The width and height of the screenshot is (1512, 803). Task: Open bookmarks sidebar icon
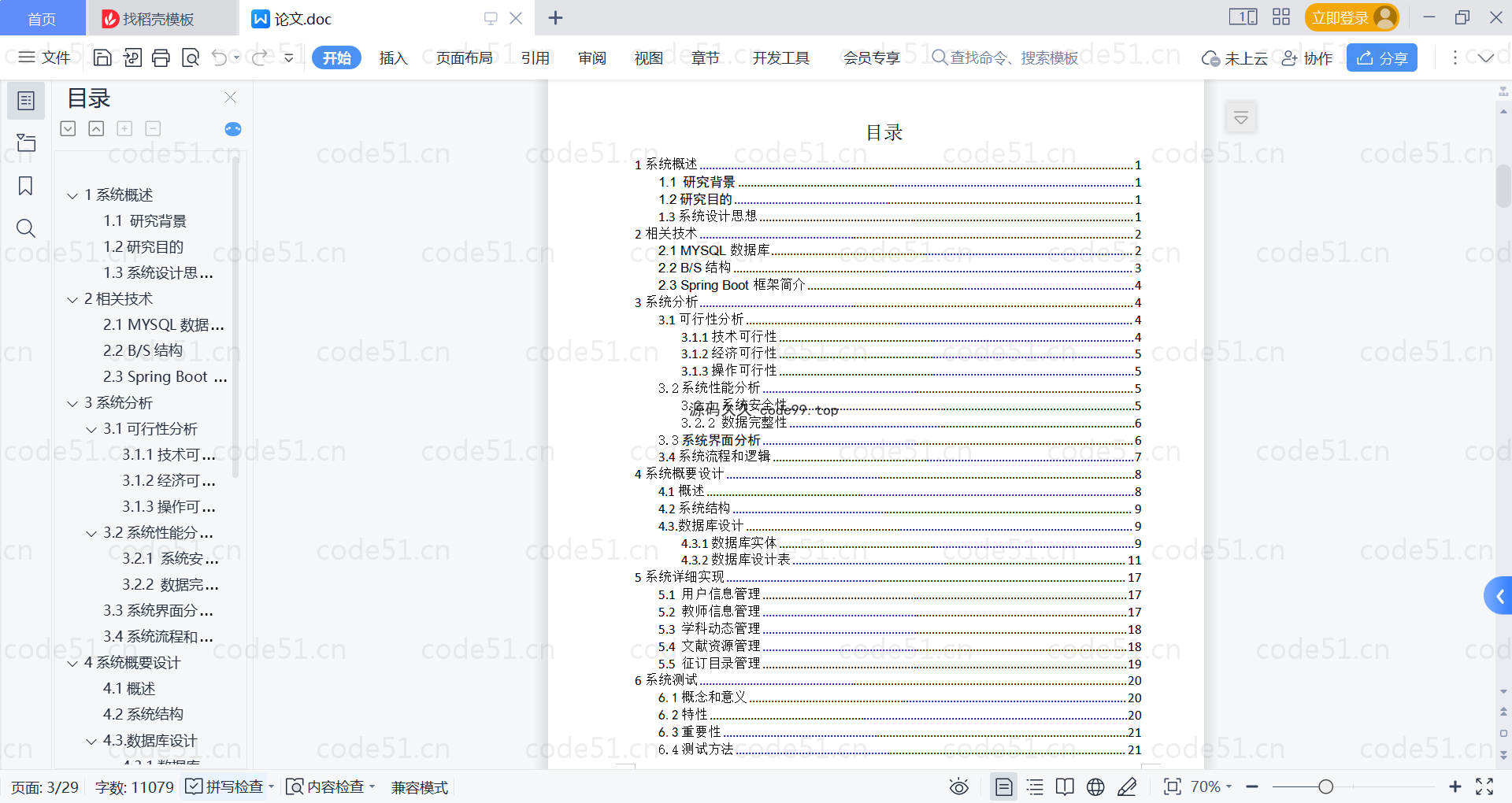[x=26, y=186]
